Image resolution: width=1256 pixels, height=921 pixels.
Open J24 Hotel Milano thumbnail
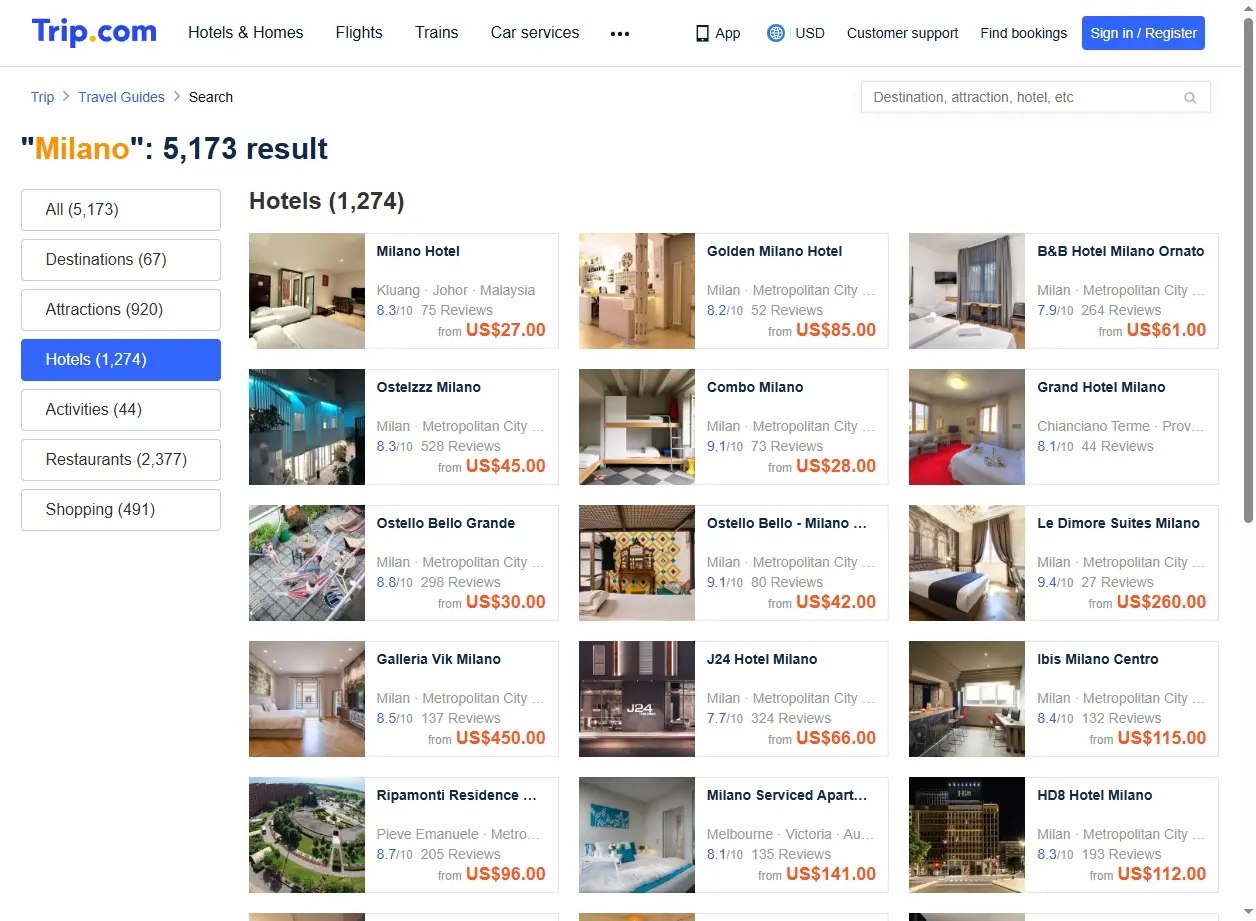[637, 699]
